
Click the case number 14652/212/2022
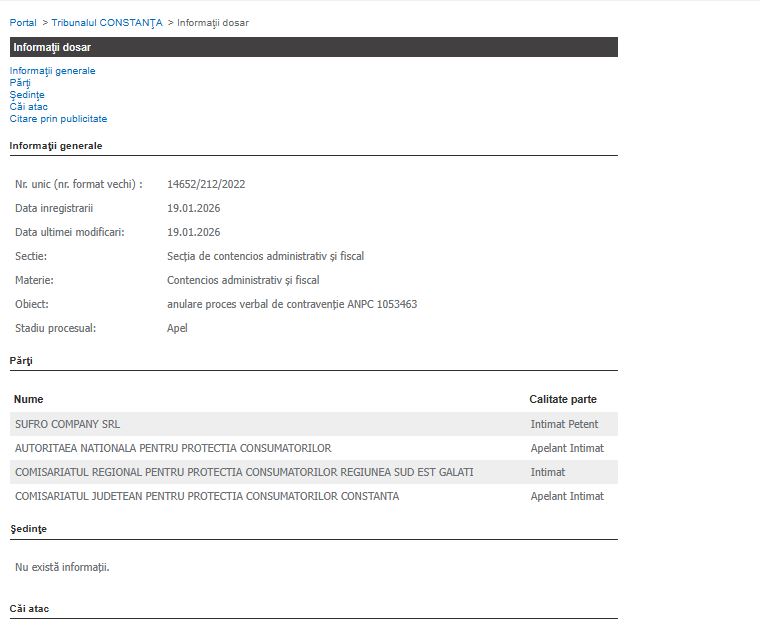point(206,184)
